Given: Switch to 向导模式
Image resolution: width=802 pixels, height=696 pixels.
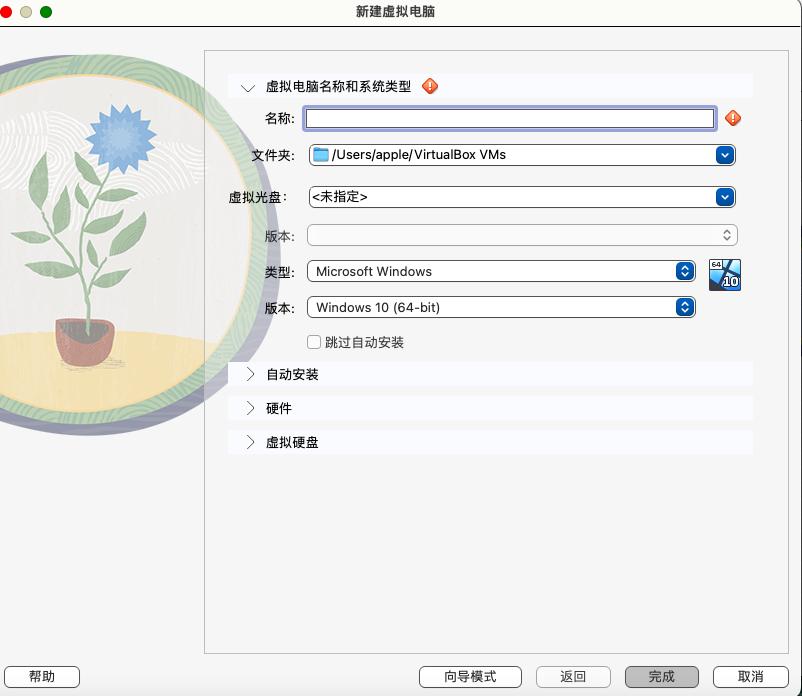Looking at the screenshot, I should click(470, 677).
